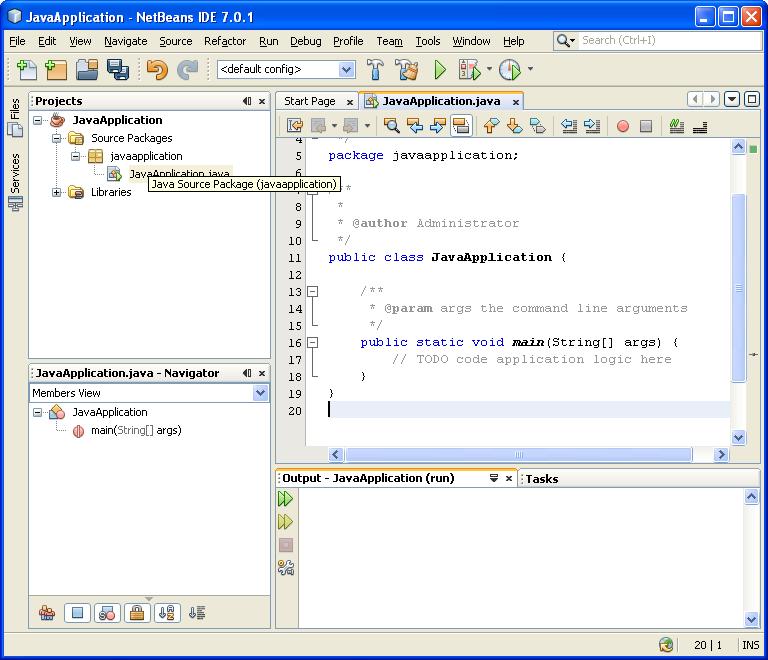The width and height of the screenshot is (768, 660).
Task: Minimize the Navigator panel
Action: (247, 373)
